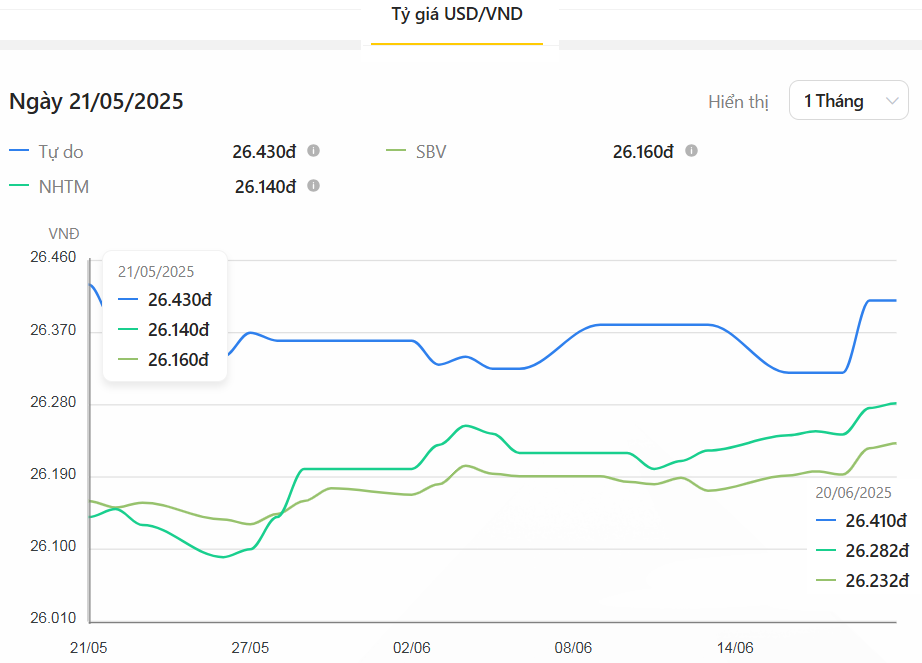Screen dimensions: 922x663
Task: Click the Hiển thị label
Action: tap(738, 102)
